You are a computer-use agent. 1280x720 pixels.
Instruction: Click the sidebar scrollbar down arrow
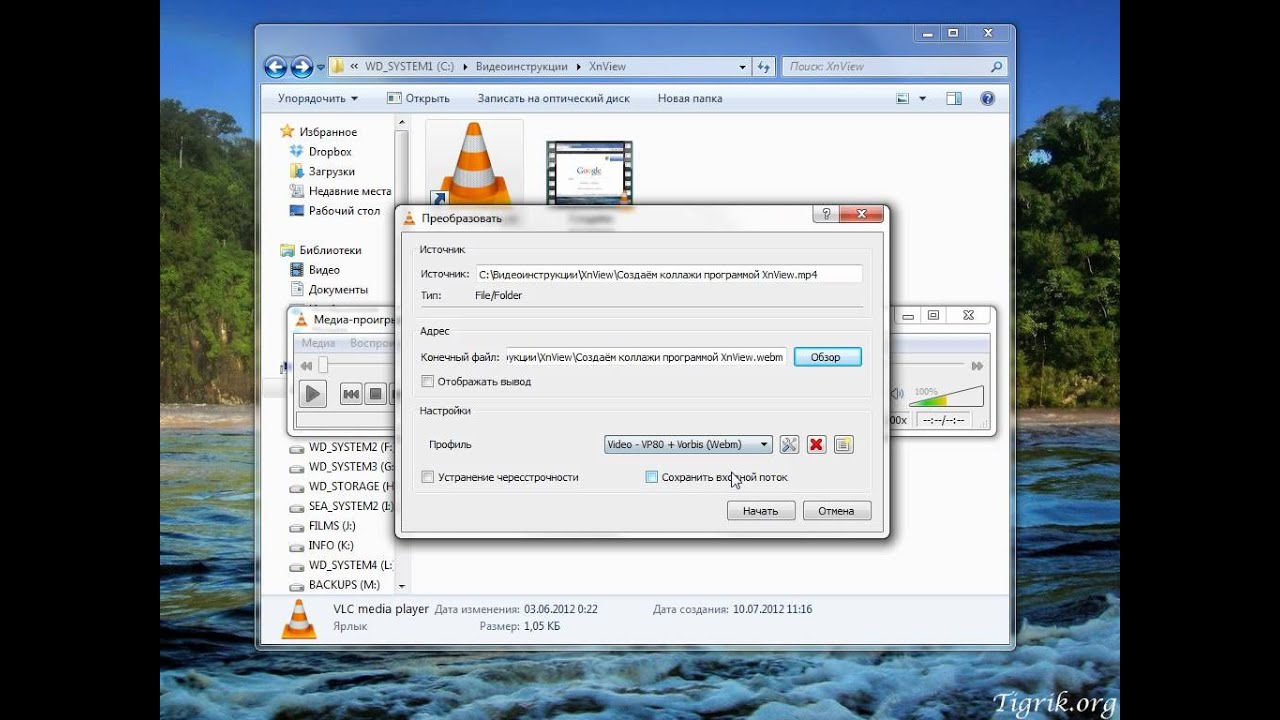click(x=402, y=586)
